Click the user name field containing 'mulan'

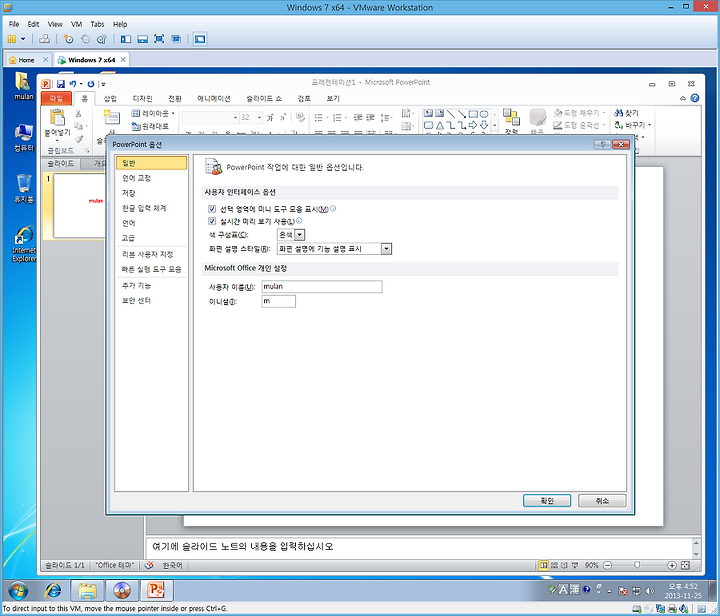(x=321, y=287)
